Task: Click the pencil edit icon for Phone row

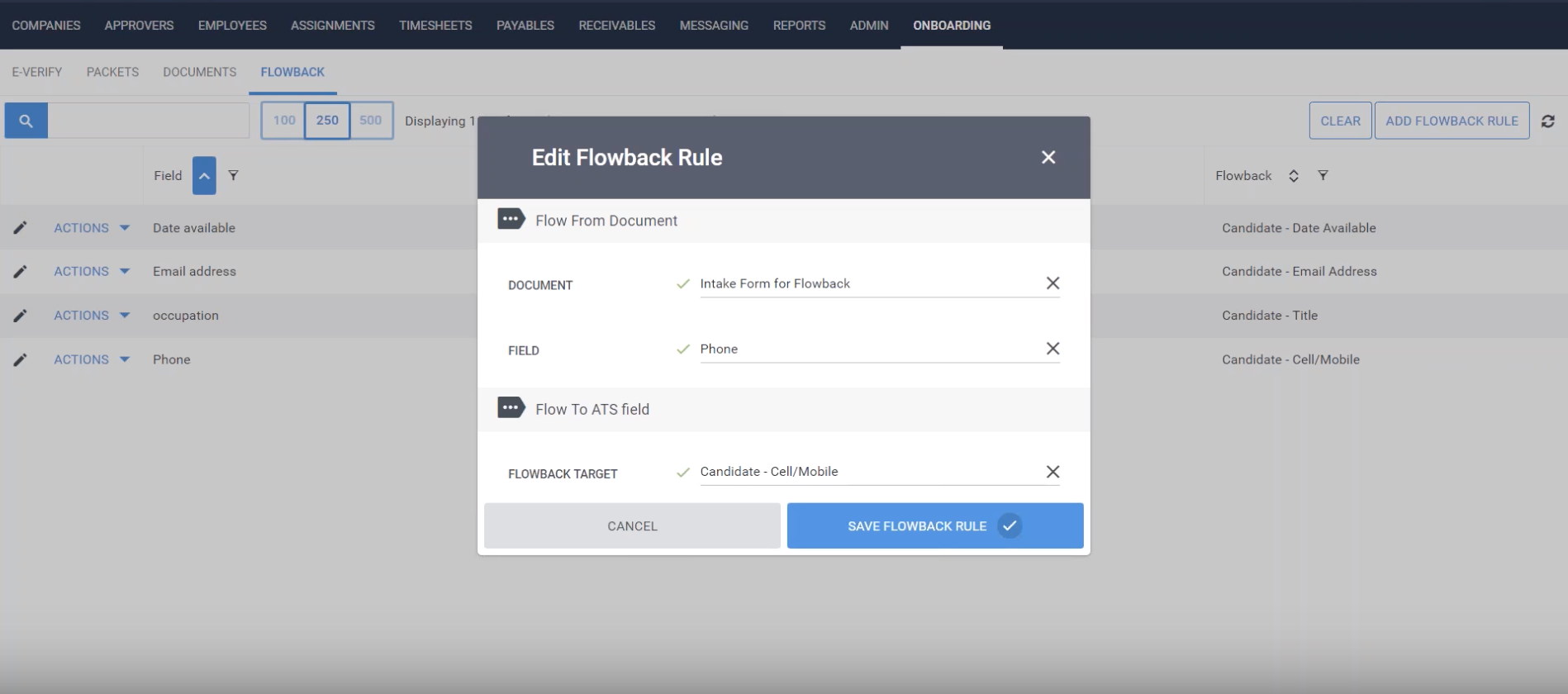Action: tap(20, 359)
